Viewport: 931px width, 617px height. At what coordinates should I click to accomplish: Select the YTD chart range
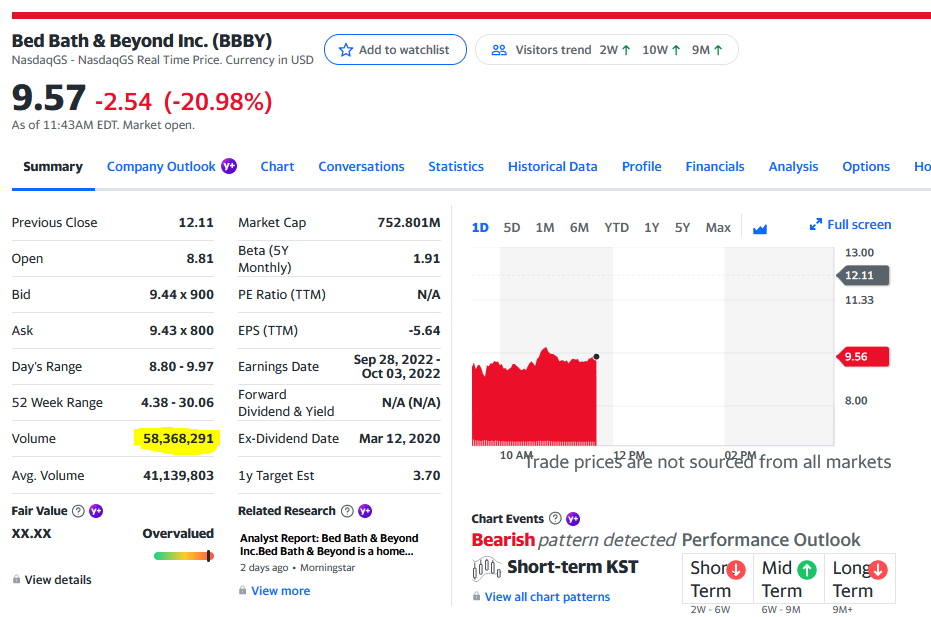(616, 227)
